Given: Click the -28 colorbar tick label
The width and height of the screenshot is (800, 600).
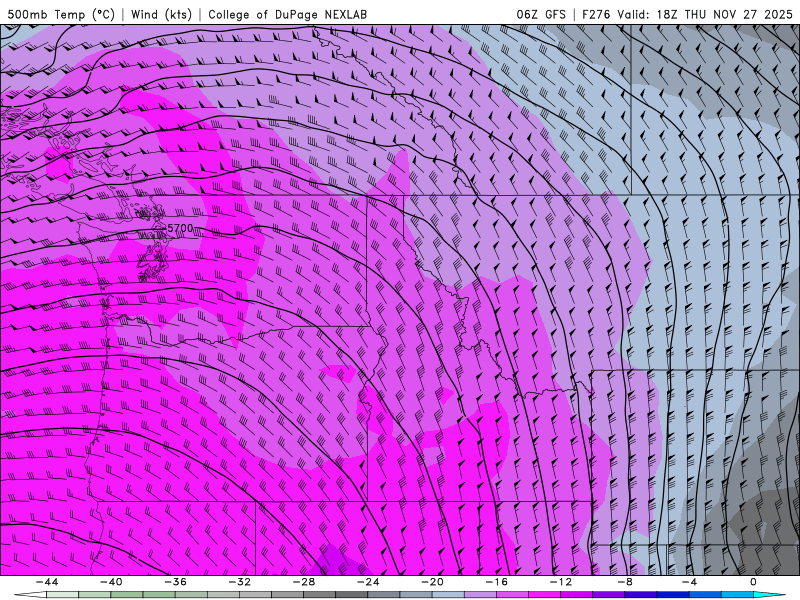Looking at the screenshot, I should click(x=304, y=582).
